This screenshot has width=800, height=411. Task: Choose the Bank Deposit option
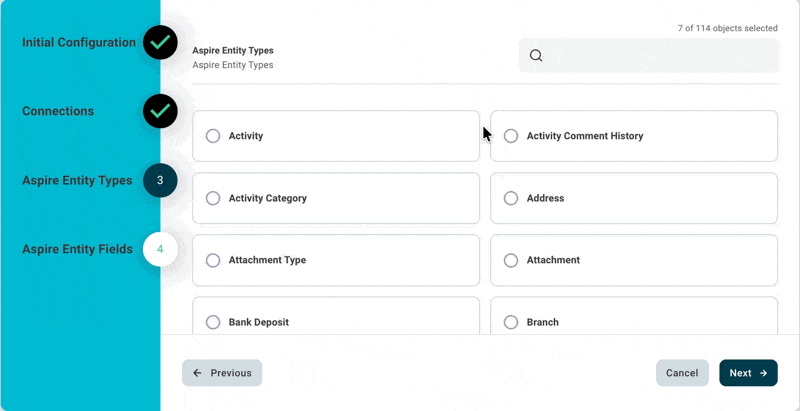(213, 322)
